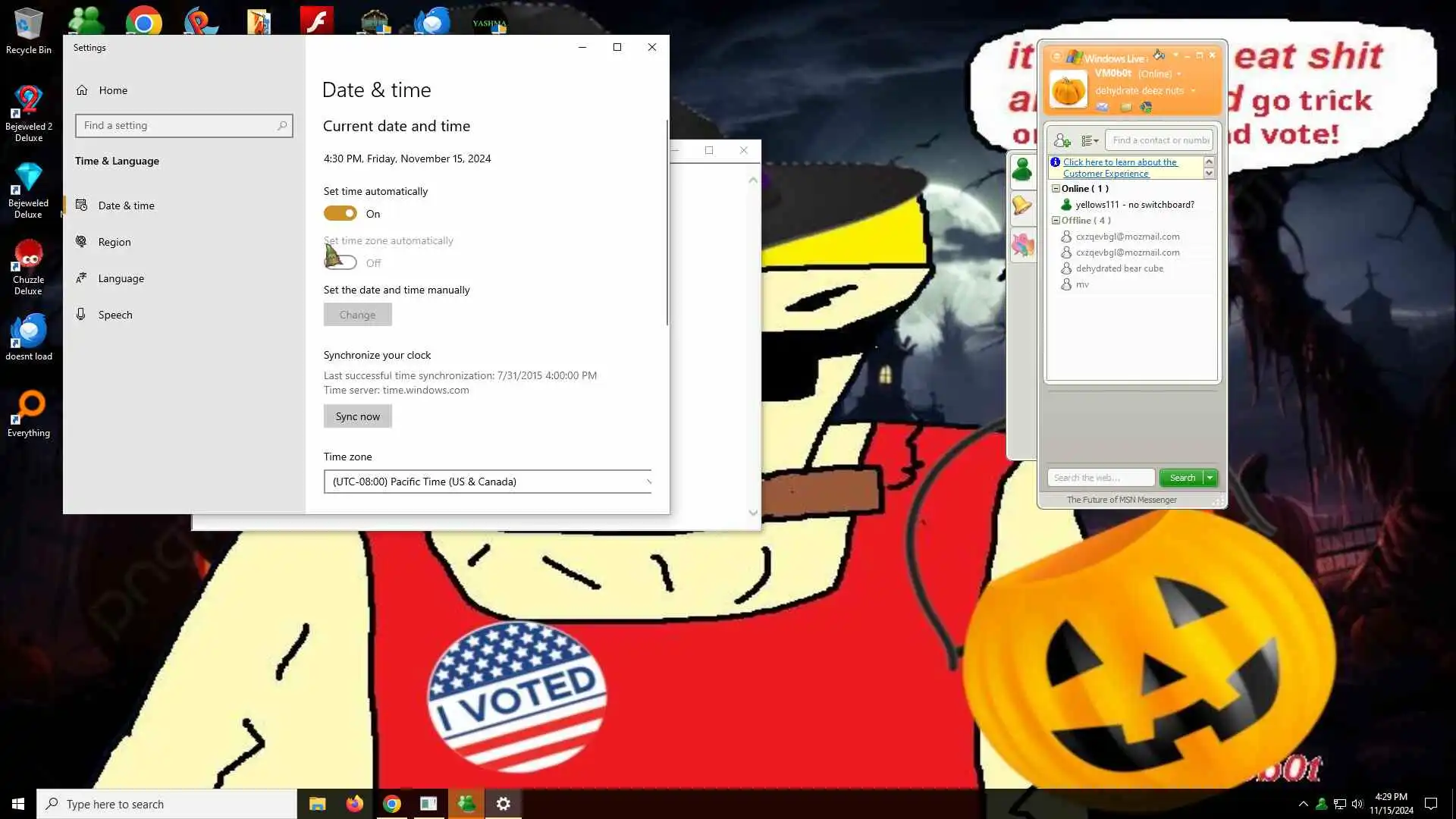Turn off Set time automatically toggle
This screenshot has height=819, width=1456.
pyautogui.click(x=340, y=214)
